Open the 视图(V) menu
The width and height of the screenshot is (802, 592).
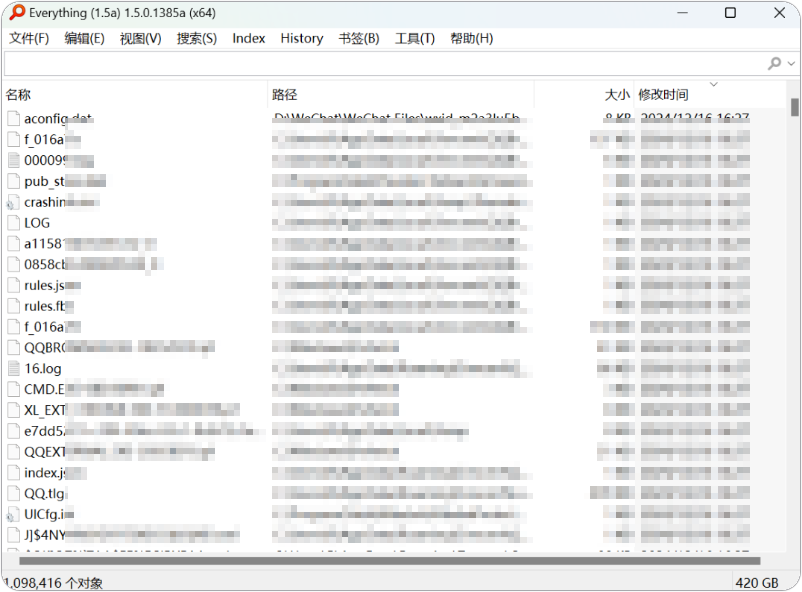(x=141, y=38)
